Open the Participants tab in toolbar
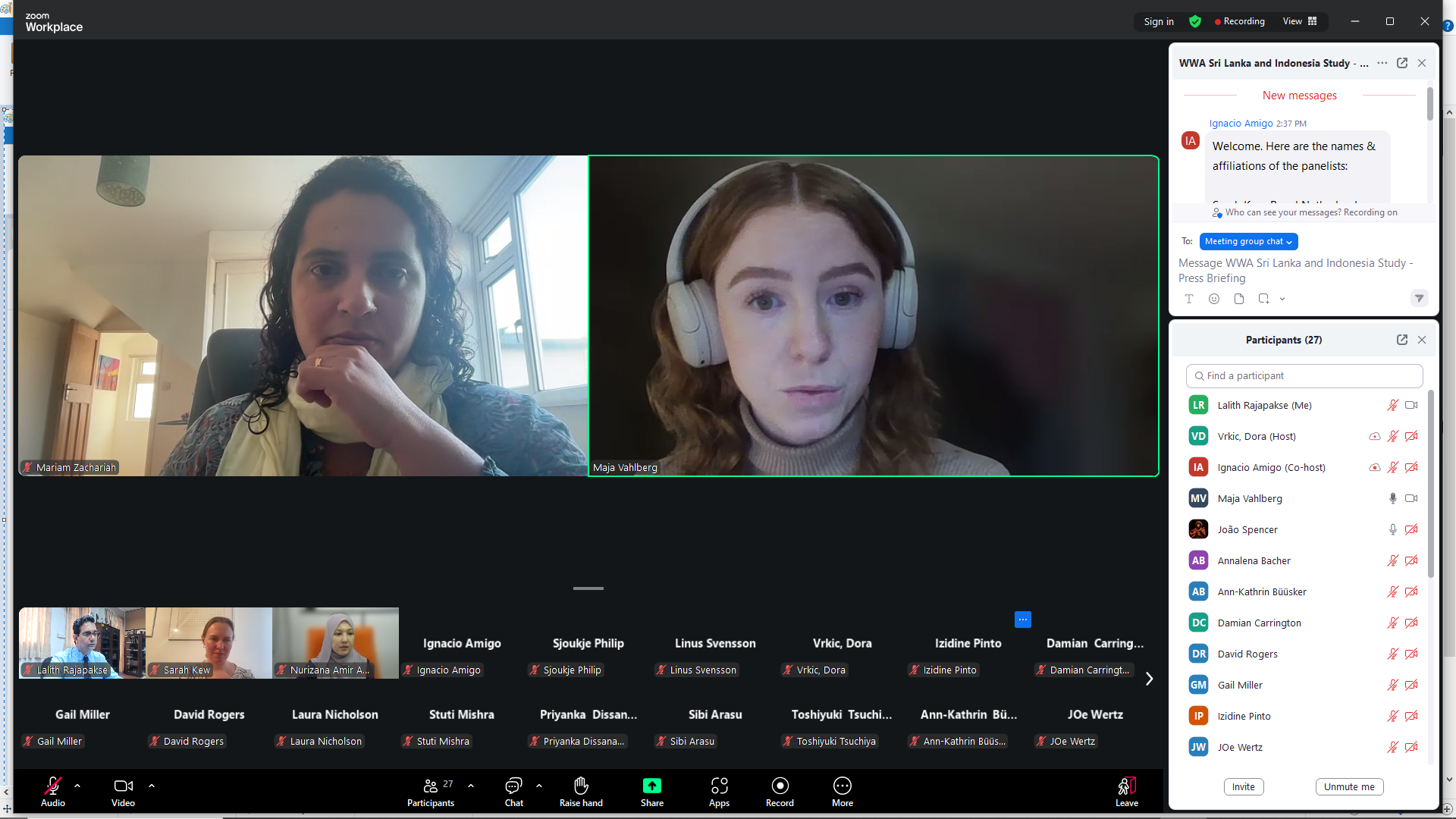1456x819 pixels. [x=430, y=786]
